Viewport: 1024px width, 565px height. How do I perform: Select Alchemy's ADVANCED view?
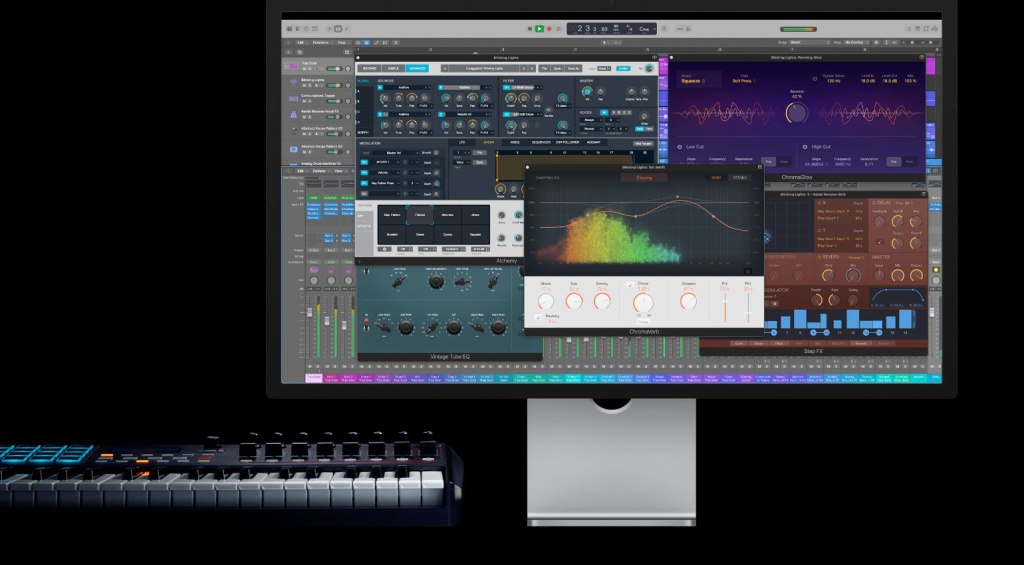tap(417, 69)
